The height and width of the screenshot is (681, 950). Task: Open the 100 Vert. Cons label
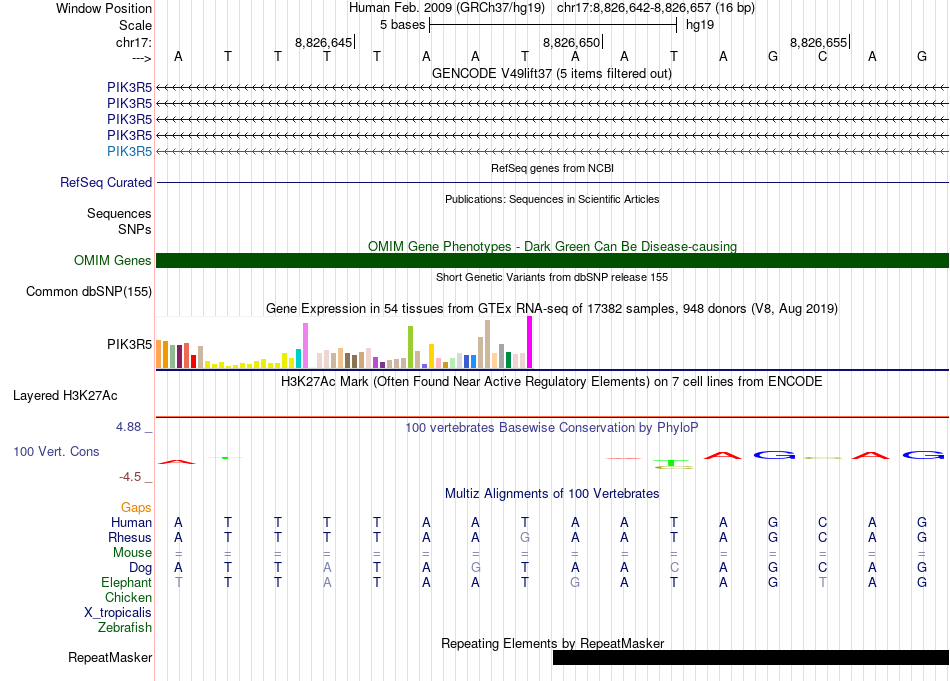[x=56, y=451]
